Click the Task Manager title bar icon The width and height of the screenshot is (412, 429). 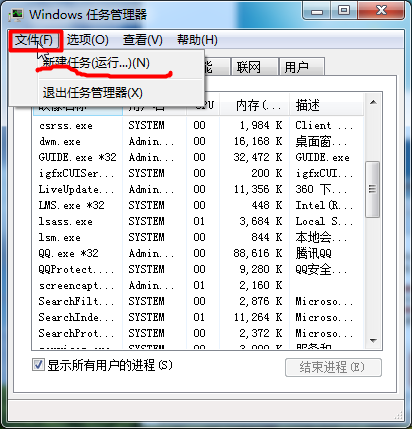(x=16, y=14)
